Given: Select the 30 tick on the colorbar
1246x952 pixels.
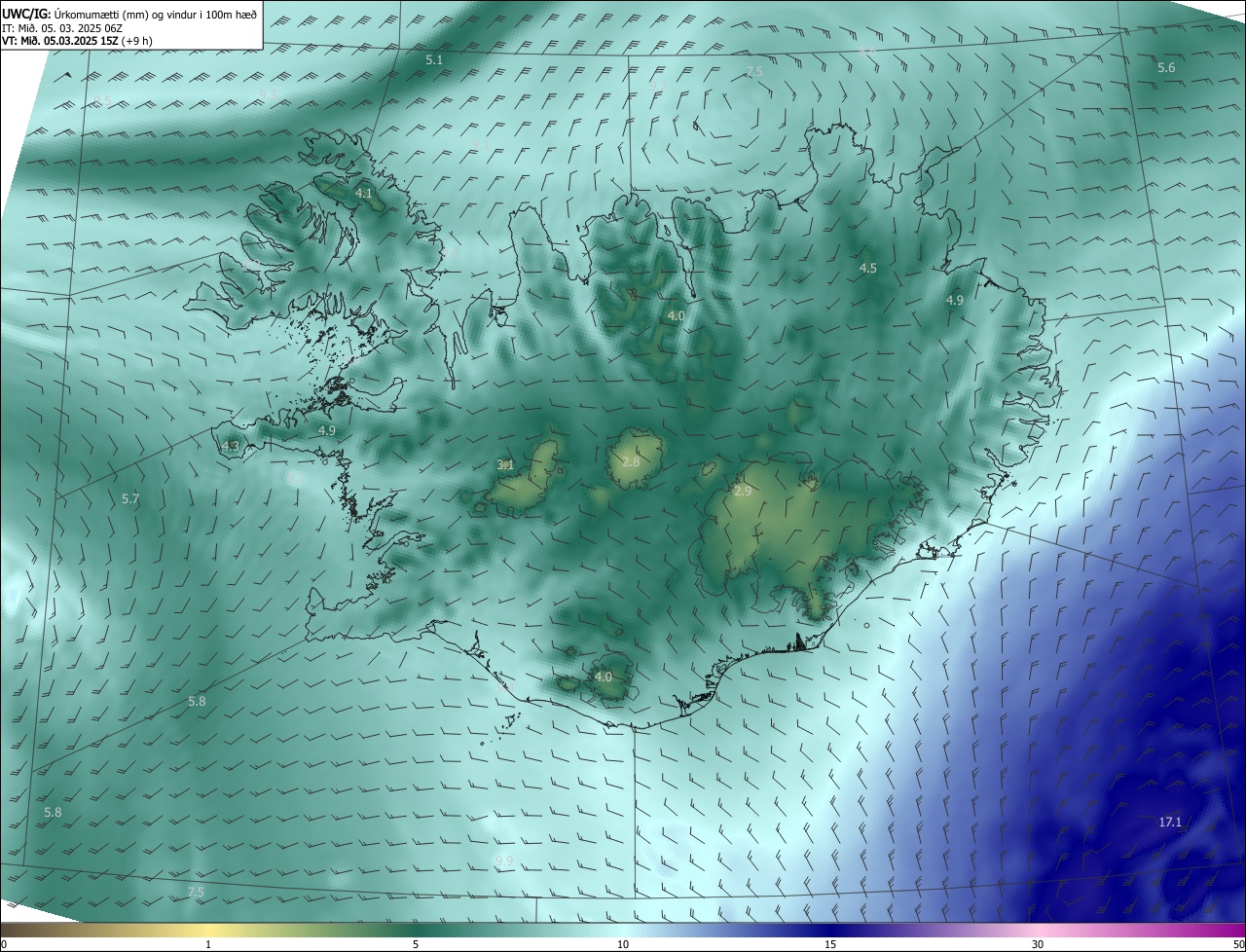Looking at the screenshot, I should [1038, 944].
